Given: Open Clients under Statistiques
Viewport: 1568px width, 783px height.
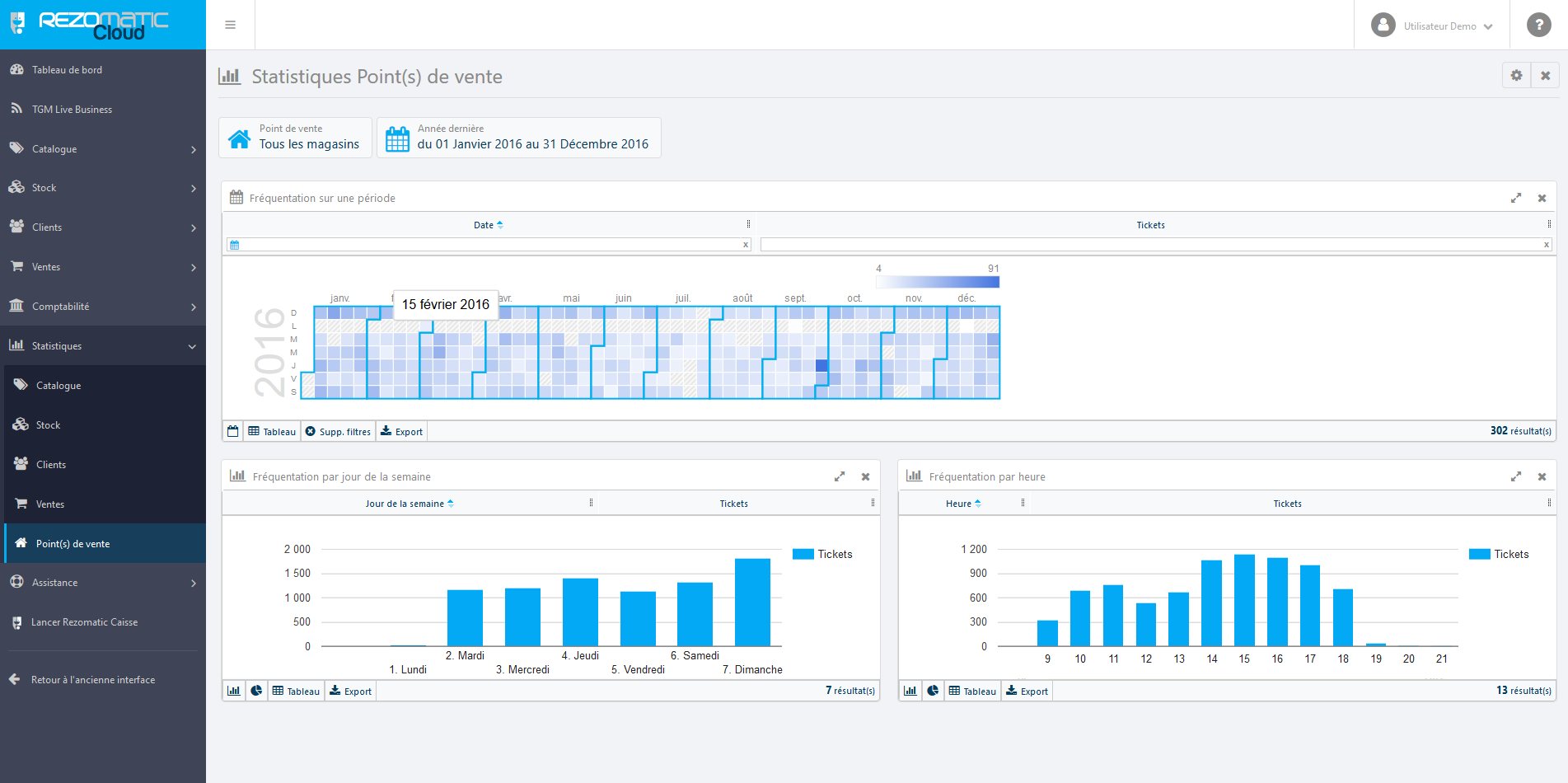Looking at the screenshot, I should [x=105, y=465].
